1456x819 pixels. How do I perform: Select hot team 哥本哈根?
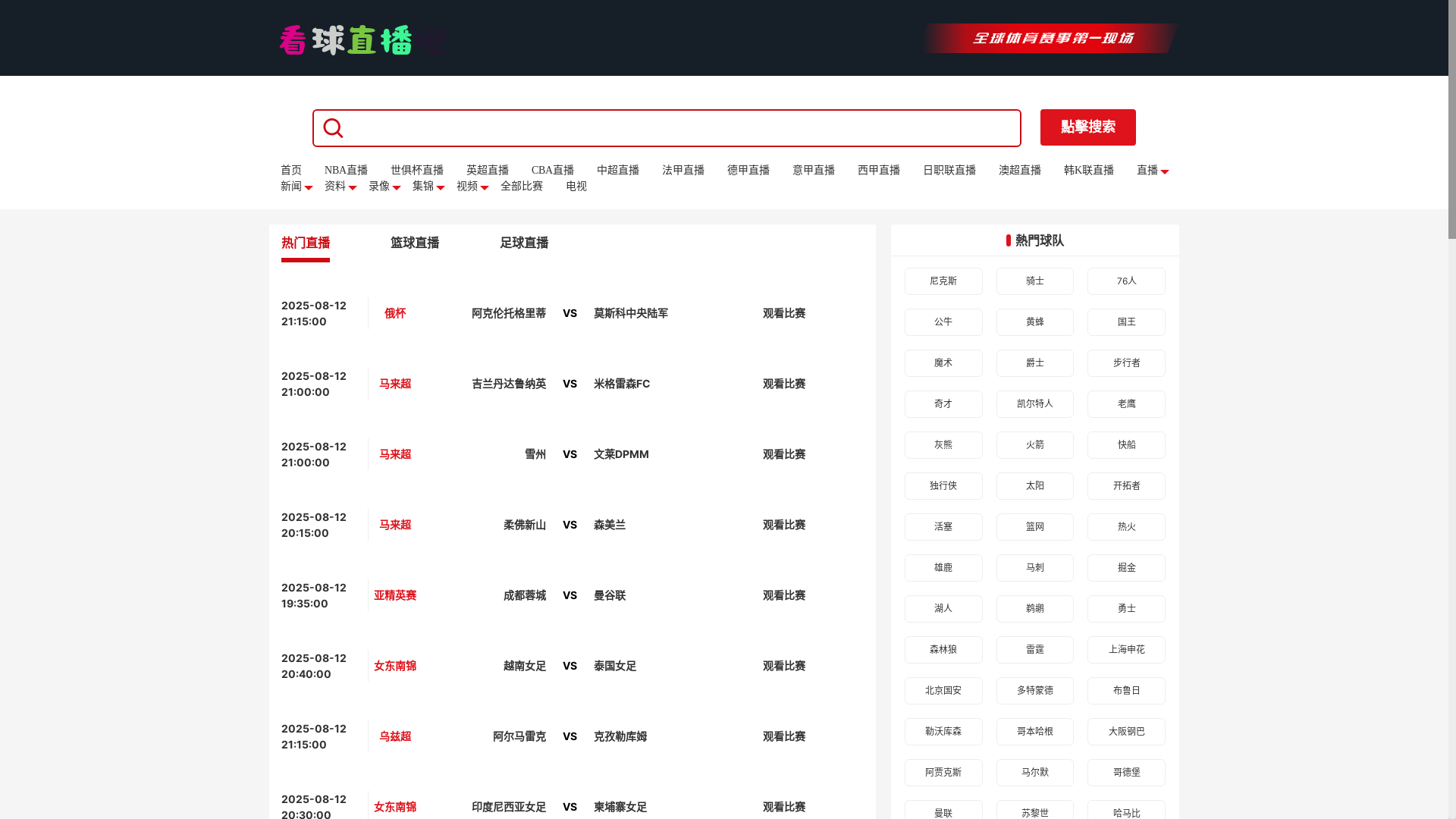coord(1035,732)
